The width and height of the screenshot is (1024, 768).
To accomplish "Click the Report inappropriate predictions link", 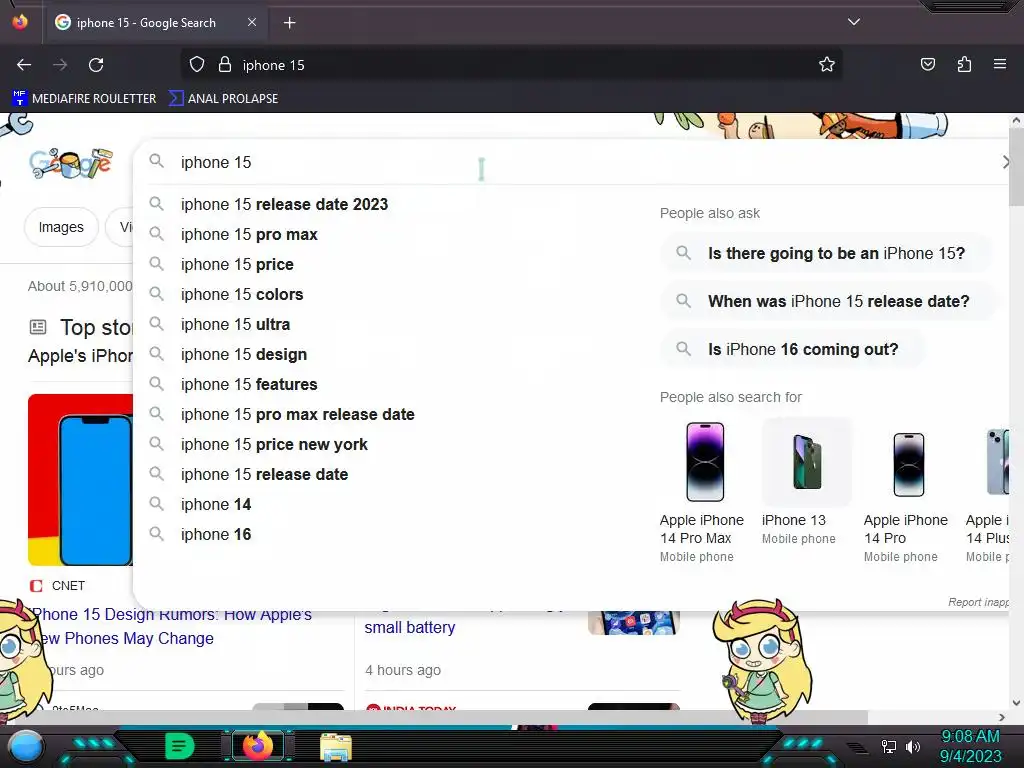I will point(978,602).
